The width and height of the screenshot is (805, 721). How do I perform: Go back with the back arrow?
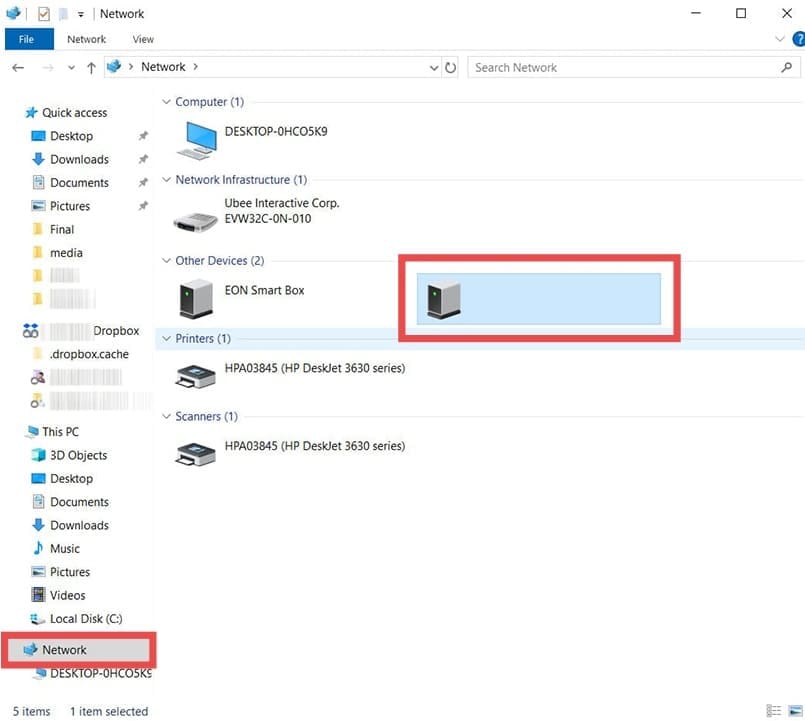point(18,68)
